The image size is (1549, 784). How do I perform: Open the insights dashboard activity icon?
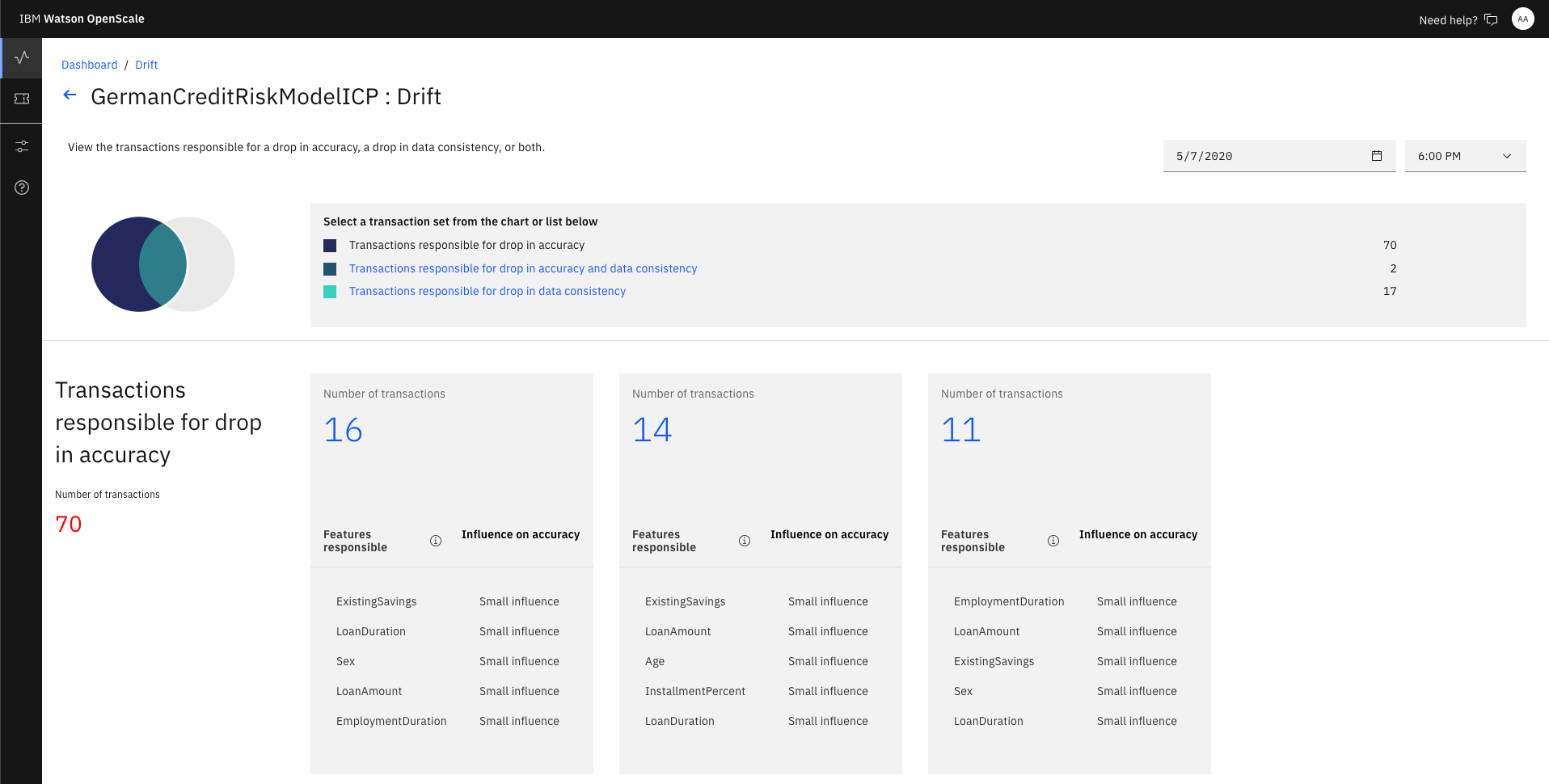coord(22,57)
